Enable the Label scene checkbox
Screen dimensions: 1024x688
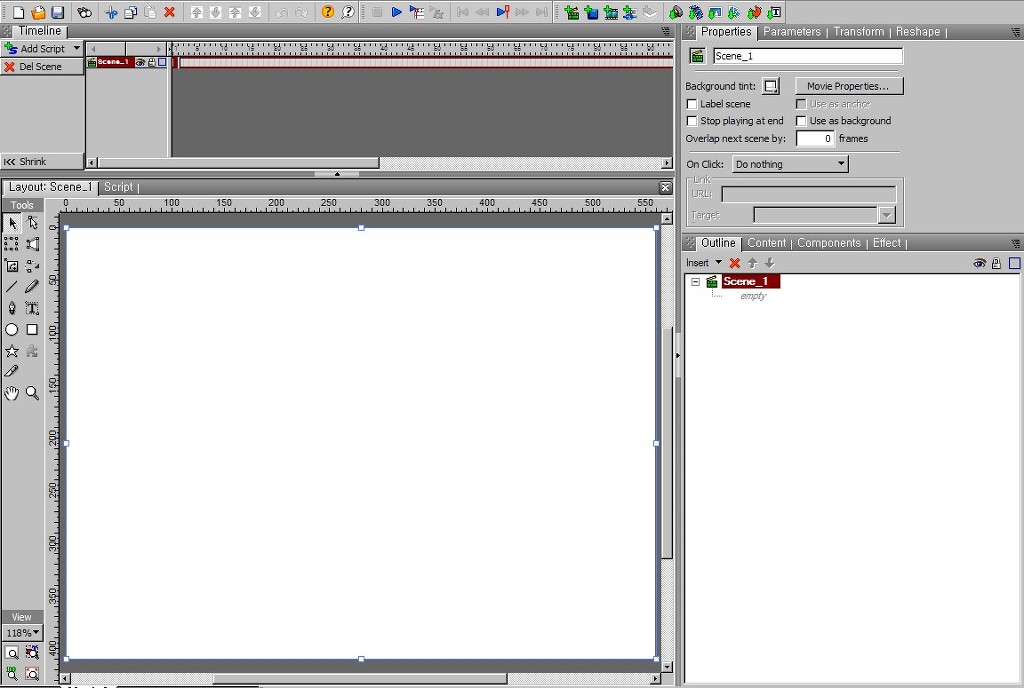(x=692, y=104)
